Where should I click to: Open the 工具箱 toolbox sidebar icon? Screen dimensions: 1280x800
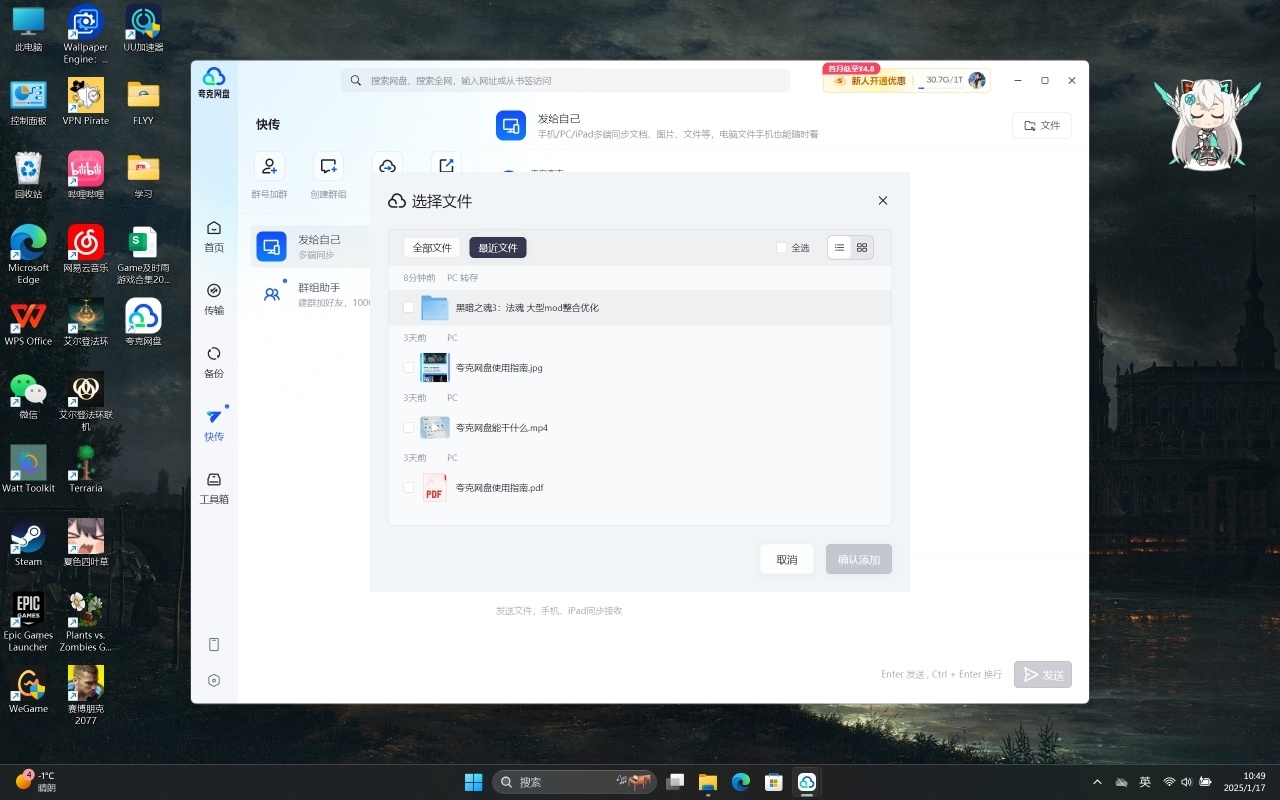214,488
